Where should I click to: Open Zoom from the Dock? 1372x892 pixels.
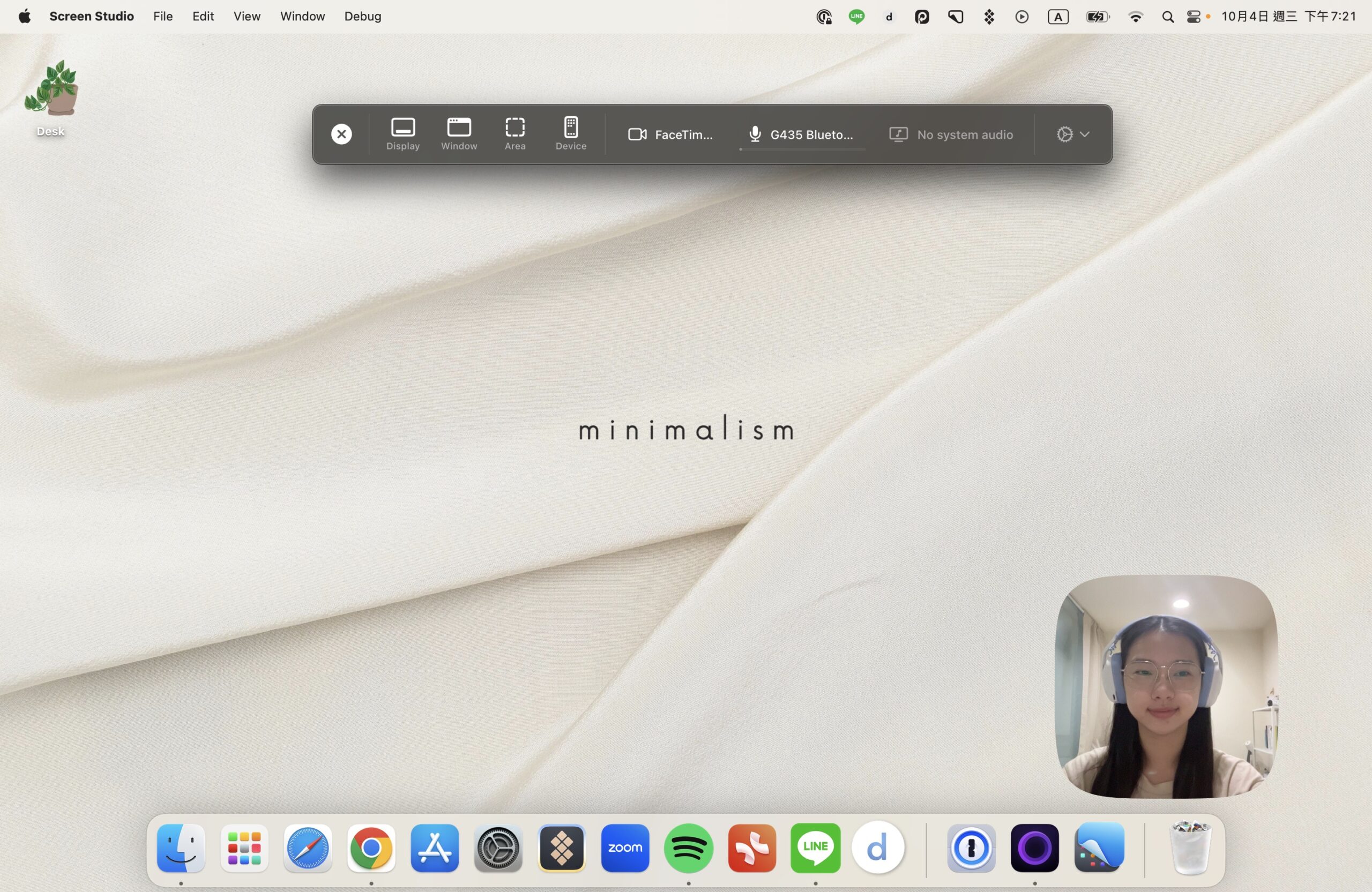pos(625,848)
